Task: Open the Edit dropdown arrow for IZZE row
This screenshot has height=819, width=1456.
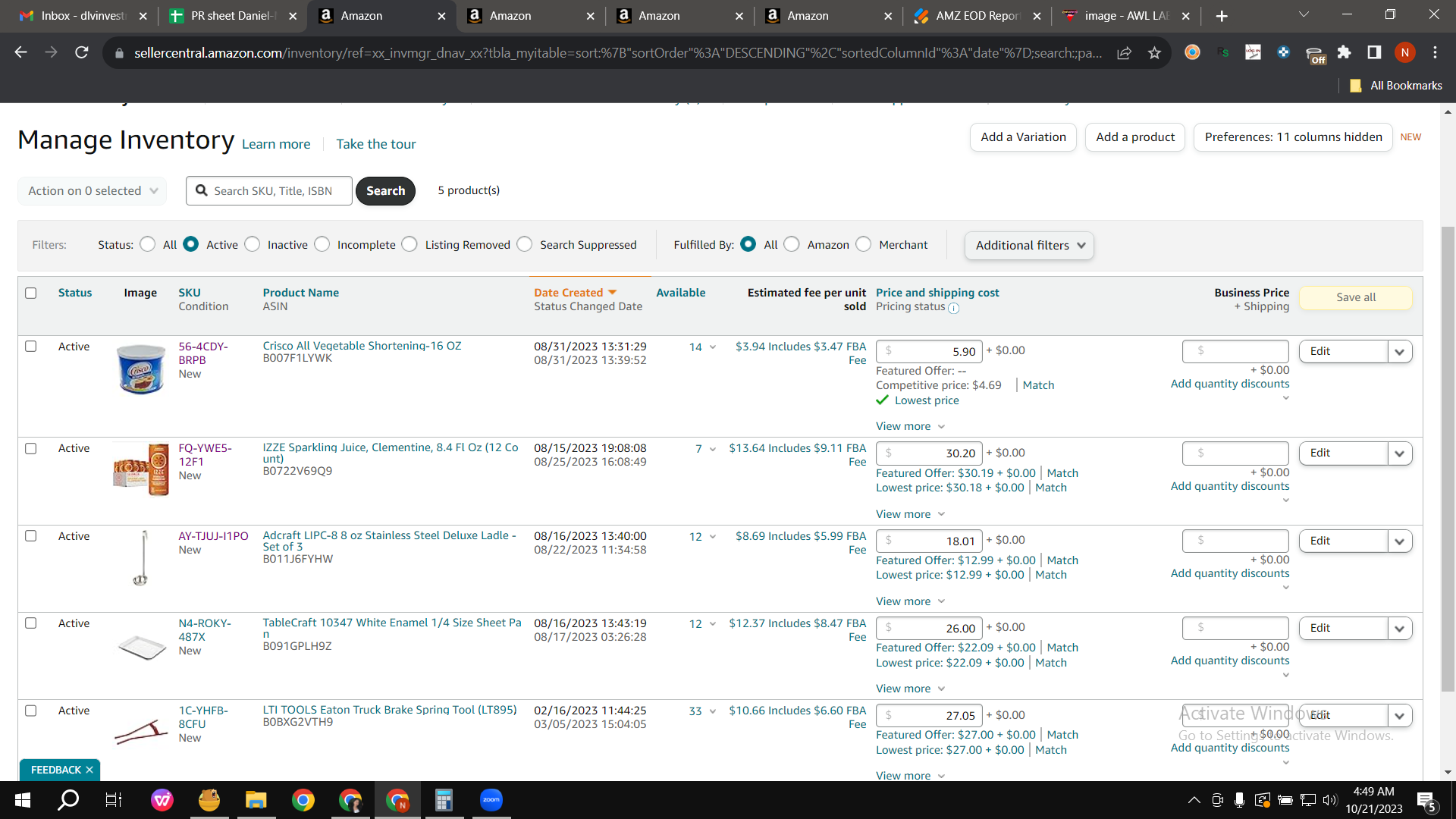Action: click(1400, 453)
